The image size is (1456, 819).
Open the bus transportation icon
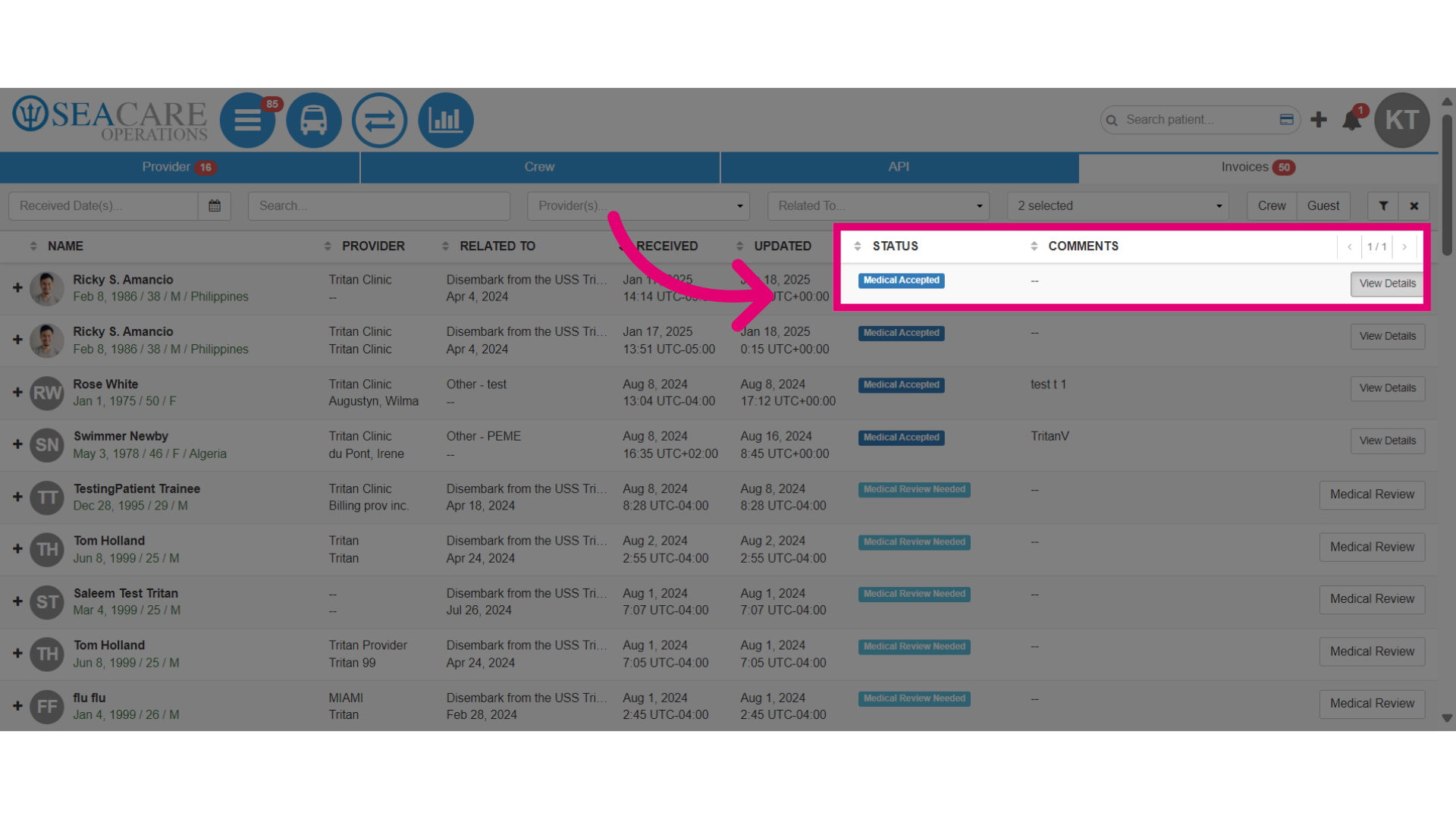tap(313, 120)
